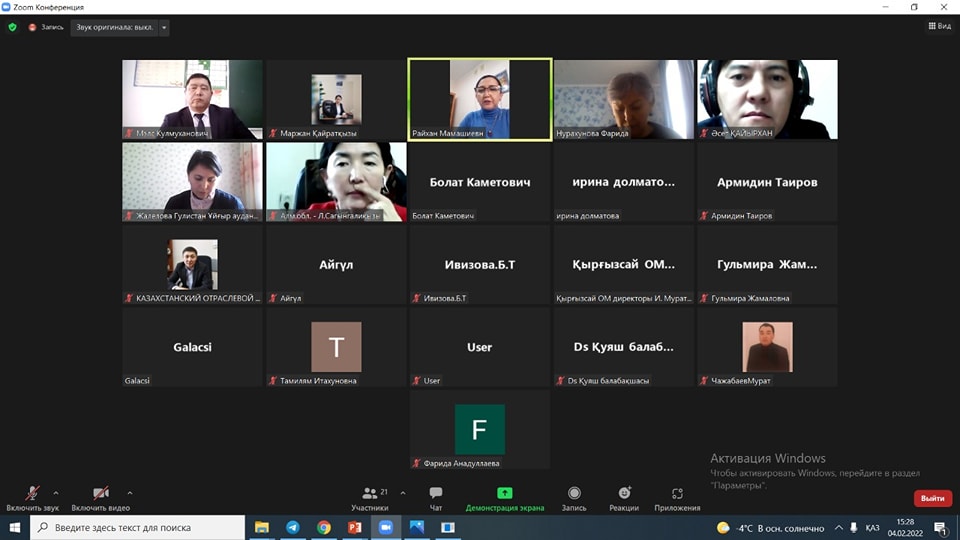The image size is (960, 540).
Task: Expand participants options arrow
Action: 403,493
